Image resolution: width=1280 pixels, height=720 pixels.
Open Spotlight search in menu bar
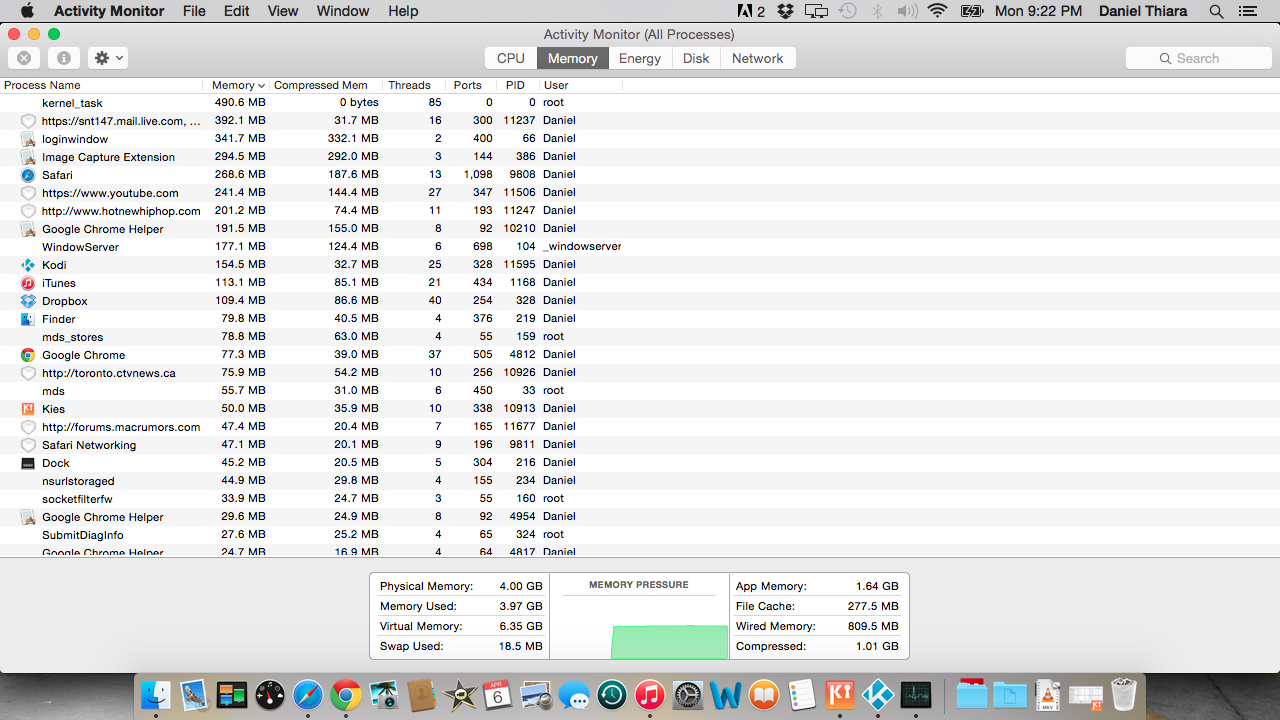pos(1216,11)
